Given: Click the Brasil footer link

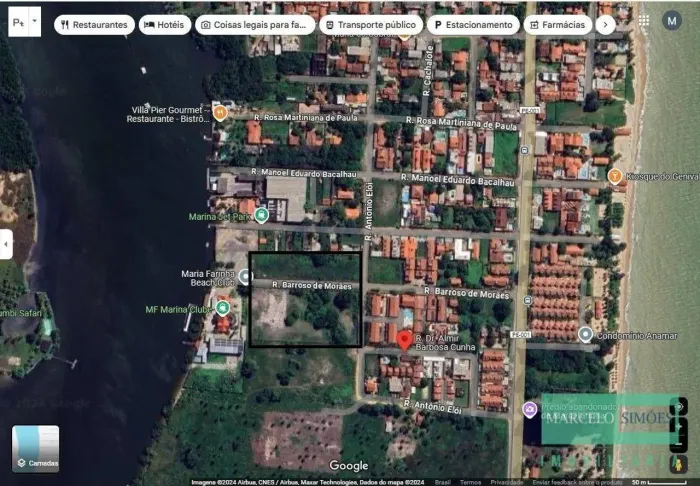Looking at the screenshot, I should (x=442, y=482).
